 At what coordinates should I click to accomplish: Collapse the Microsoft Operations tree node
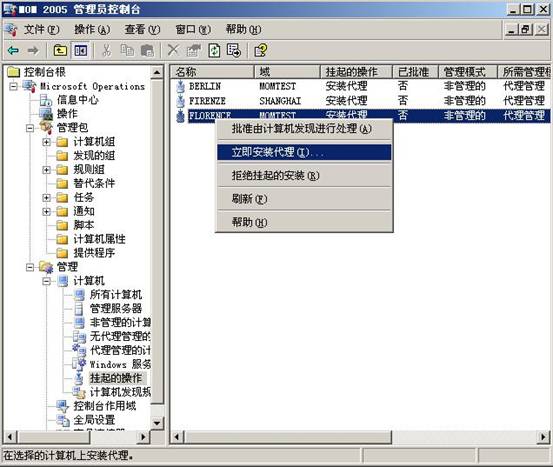click(13, 86)
